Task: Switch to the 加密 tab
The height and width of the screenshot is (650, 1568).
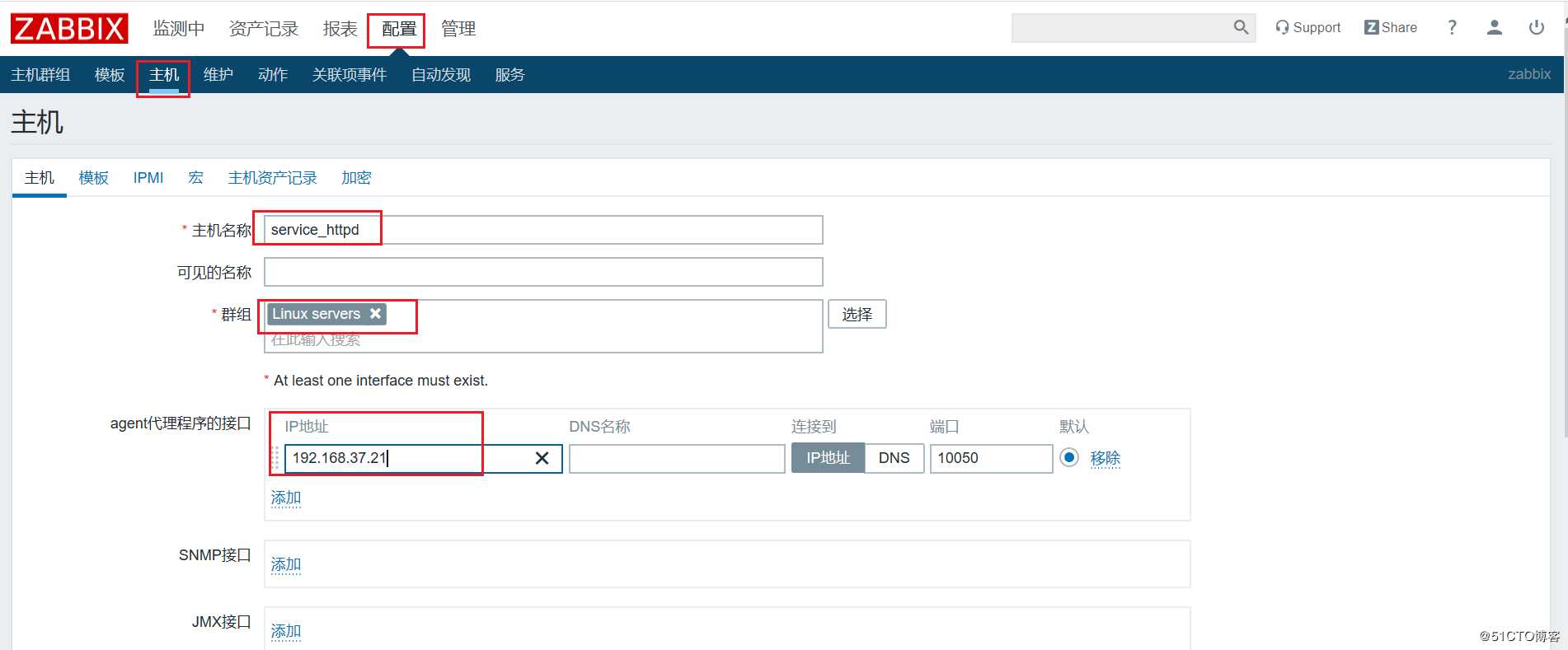Action: coord(356,178)
